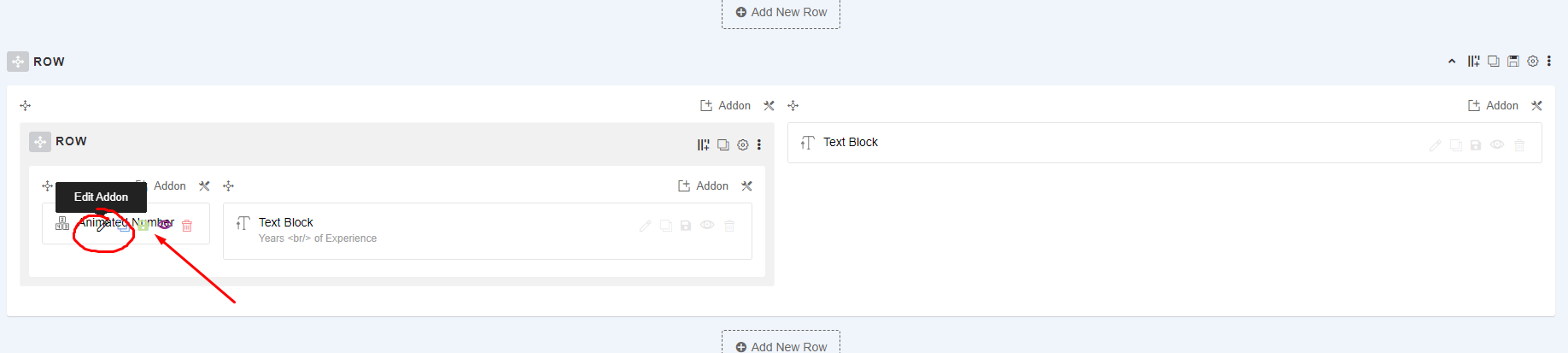Delete the Animated Number addon

pos(187,226)
